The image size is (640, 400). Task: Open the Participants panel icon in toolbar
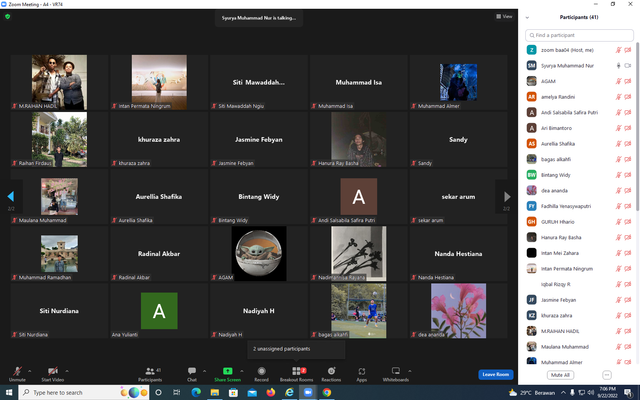(x=150, y=371)
